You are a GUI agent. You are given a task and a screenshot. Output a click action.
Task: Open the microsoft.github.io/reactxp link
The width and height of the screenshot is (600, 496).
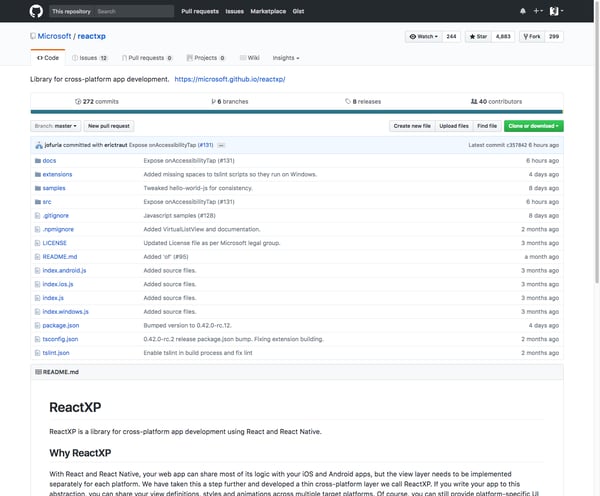[x=230, y=79]
